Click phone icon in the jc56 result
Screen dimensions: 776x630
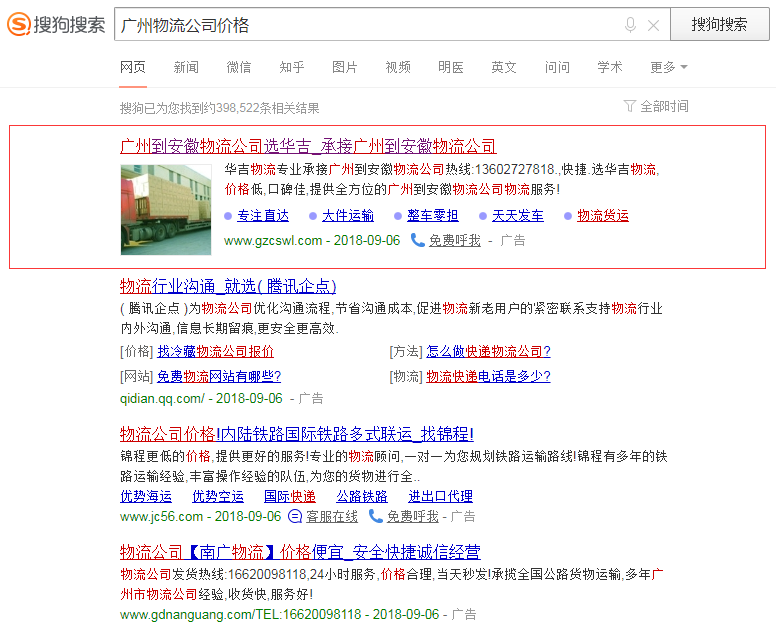376,516
